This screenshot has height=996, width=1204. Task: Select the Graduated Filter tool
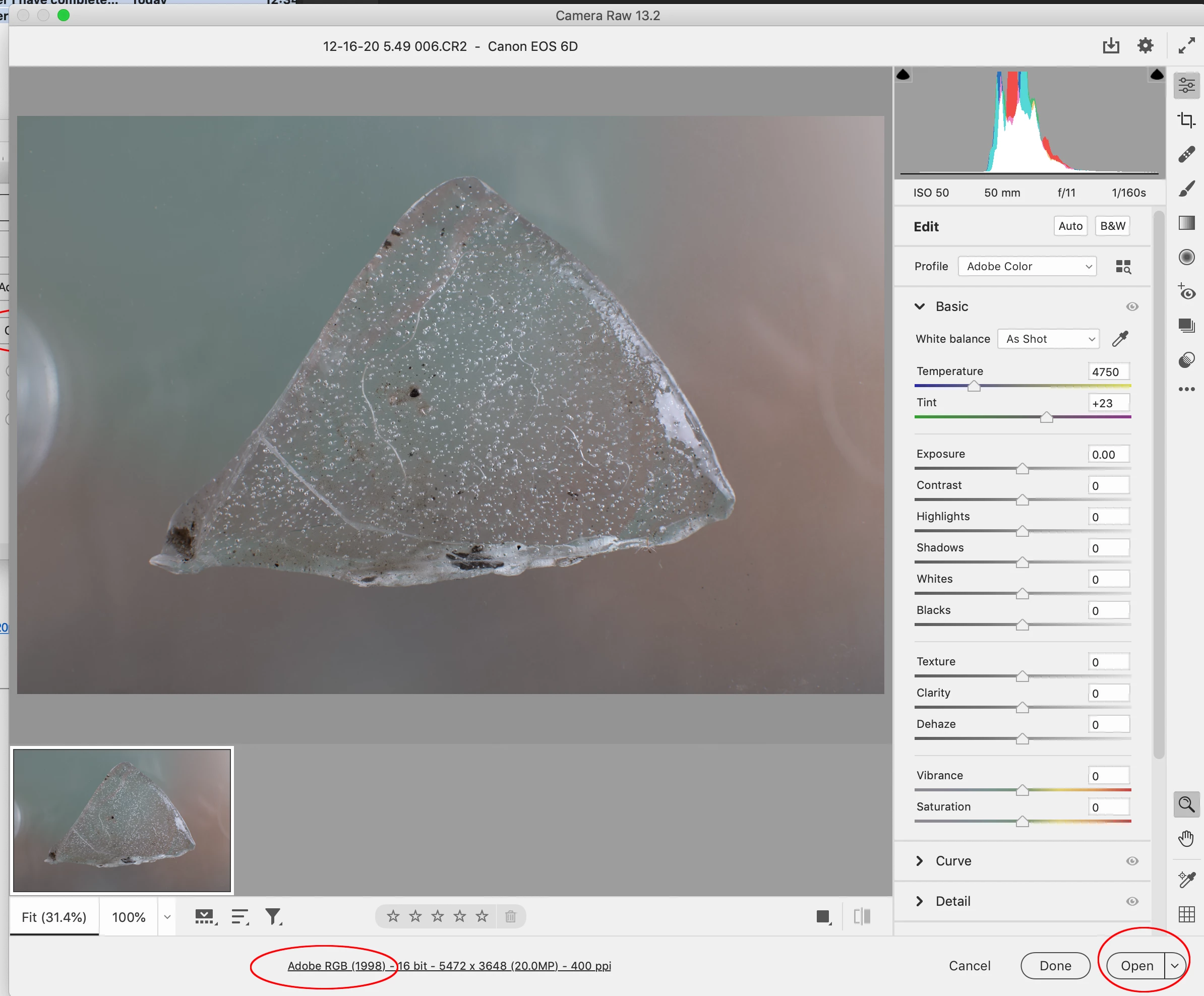(x=1186, y=223)
